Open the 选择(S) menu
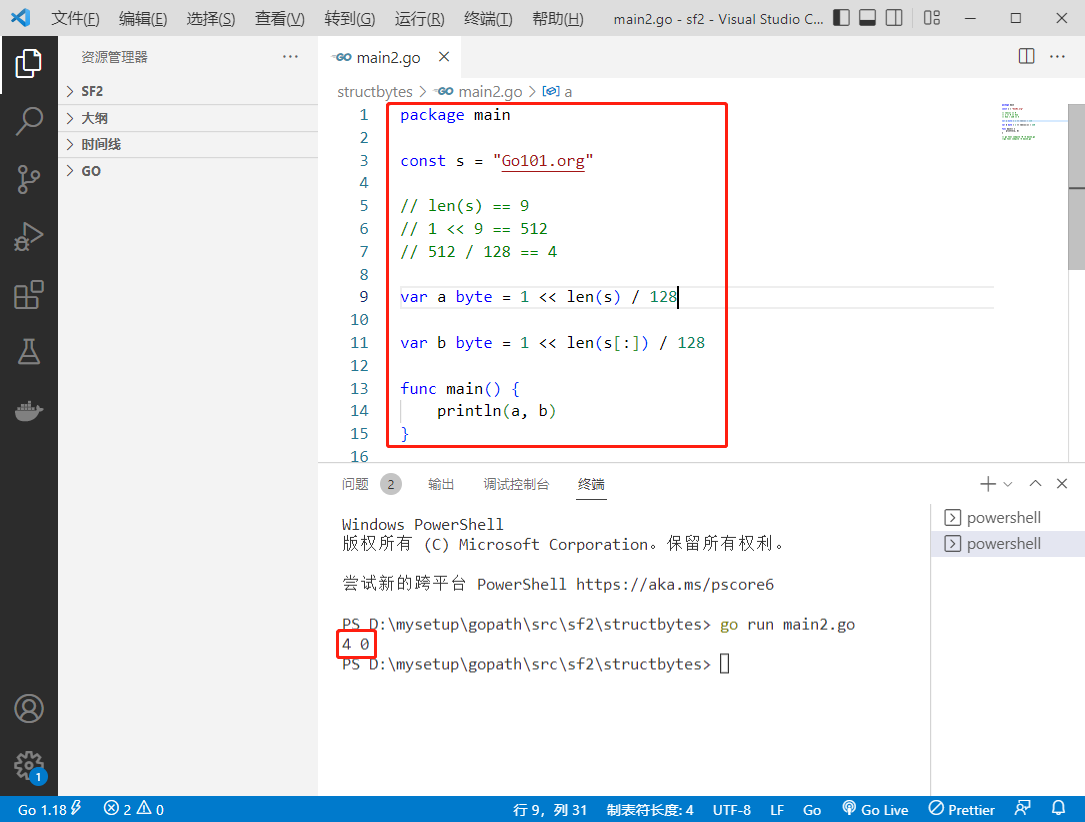The height and width of the screenshot is (822, 1085). tap(210, 19)
